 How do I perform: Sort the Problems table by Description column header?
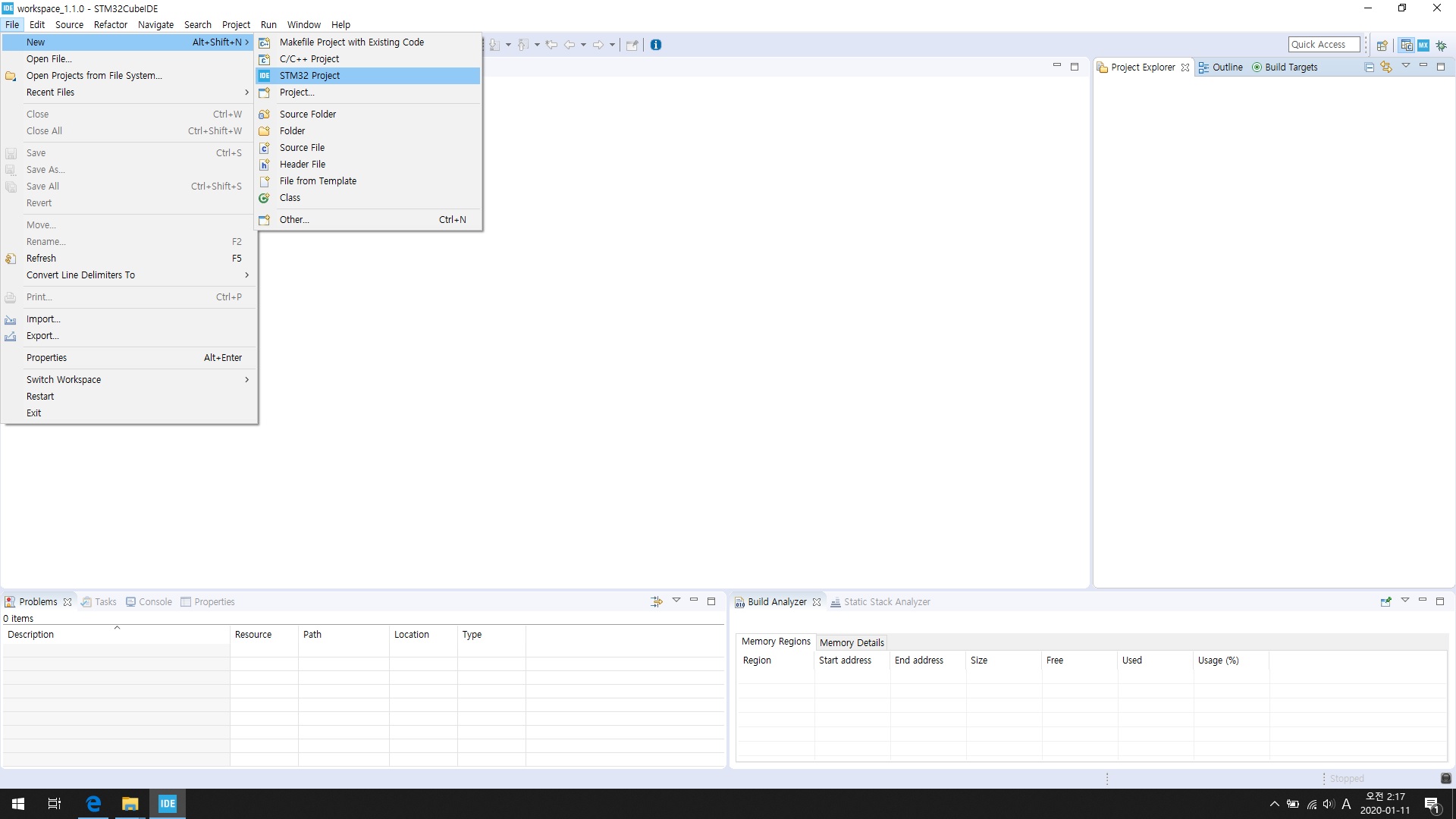click(30, 635)
